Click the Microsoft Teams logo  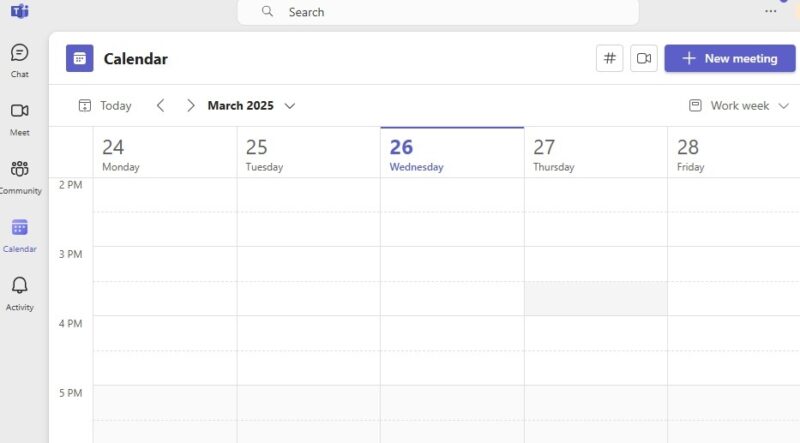point(19,11)
